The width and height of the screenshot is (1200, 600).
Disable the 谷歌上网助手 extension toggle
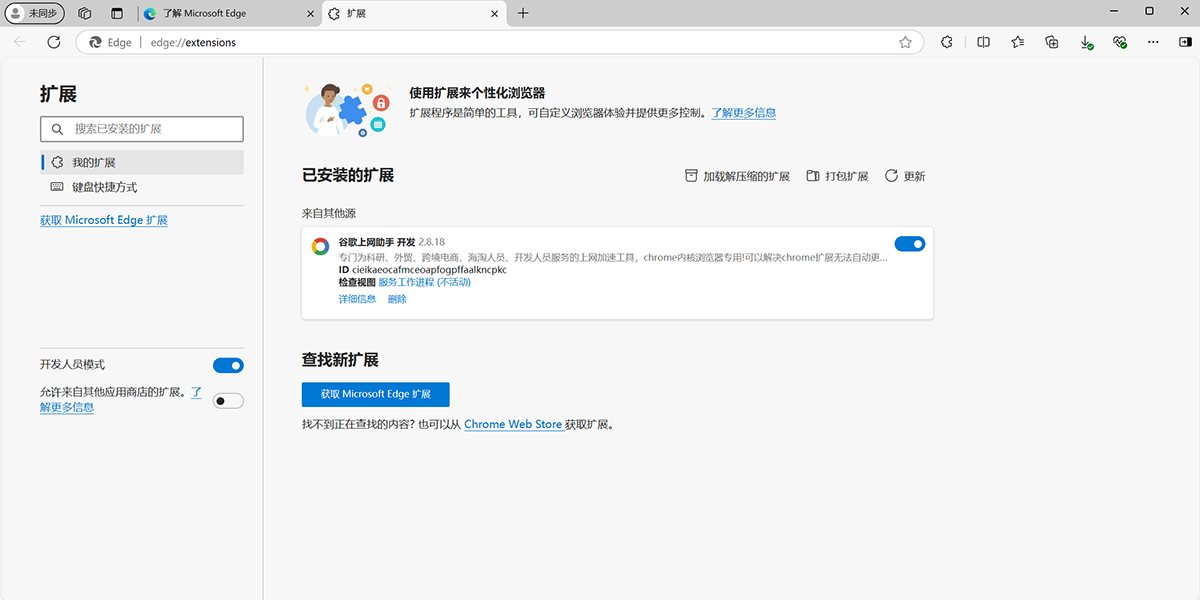(909, 243)
